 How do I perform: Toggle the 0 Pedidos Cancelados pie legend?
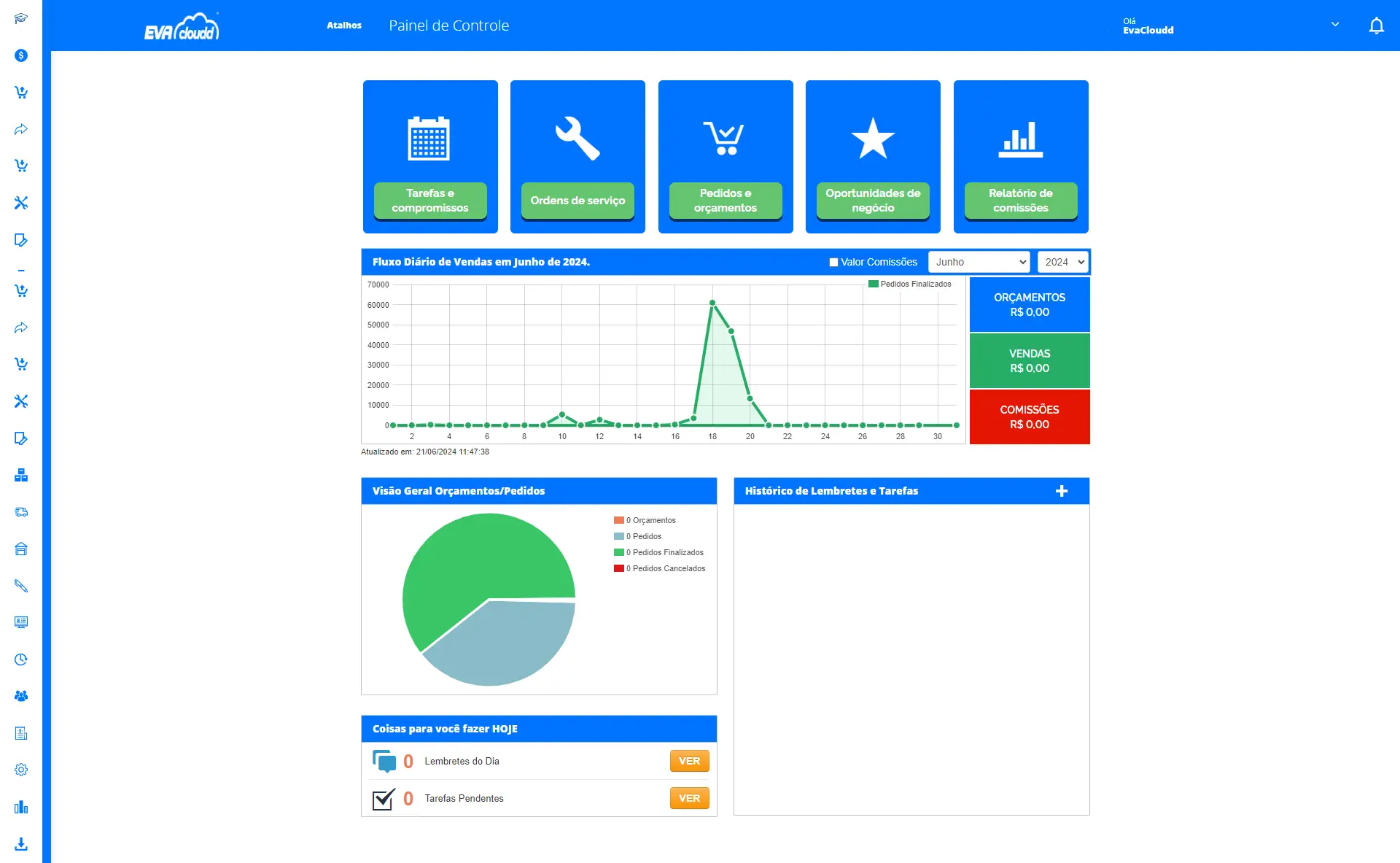(660, 568)
